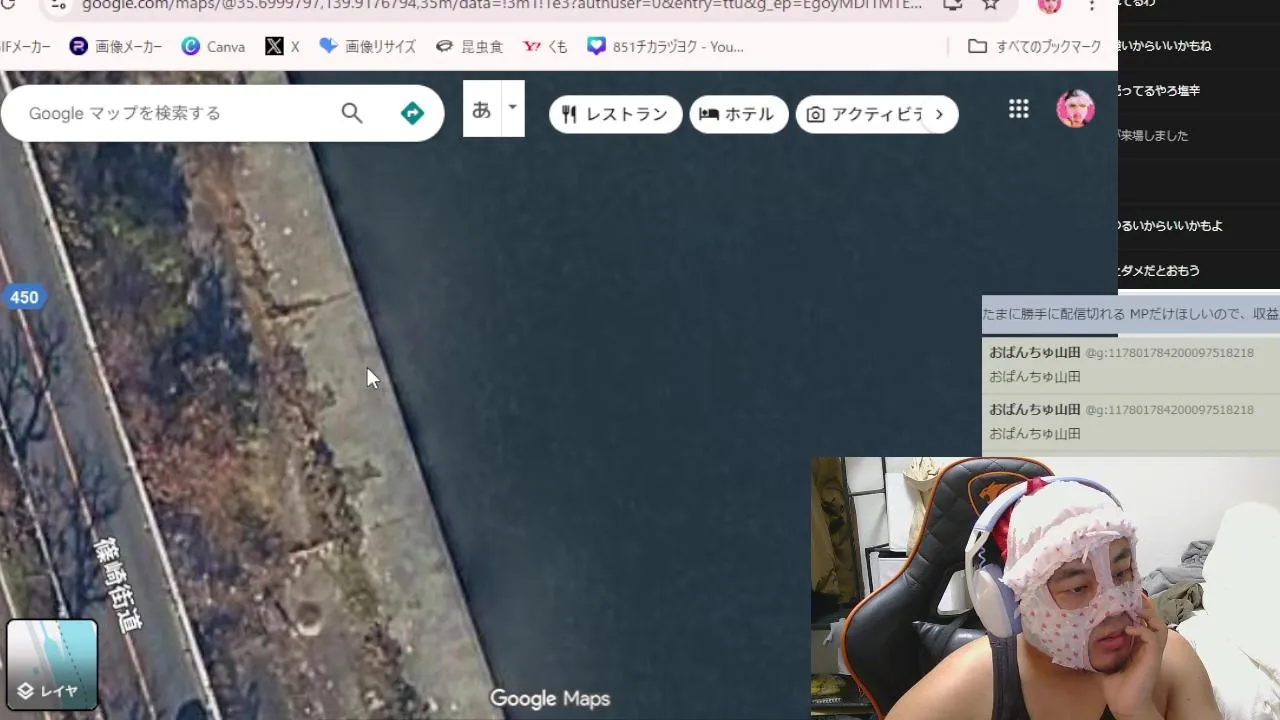1280x720 pixels.
Task: View site information icon in address bar
Action: (58, 5)
